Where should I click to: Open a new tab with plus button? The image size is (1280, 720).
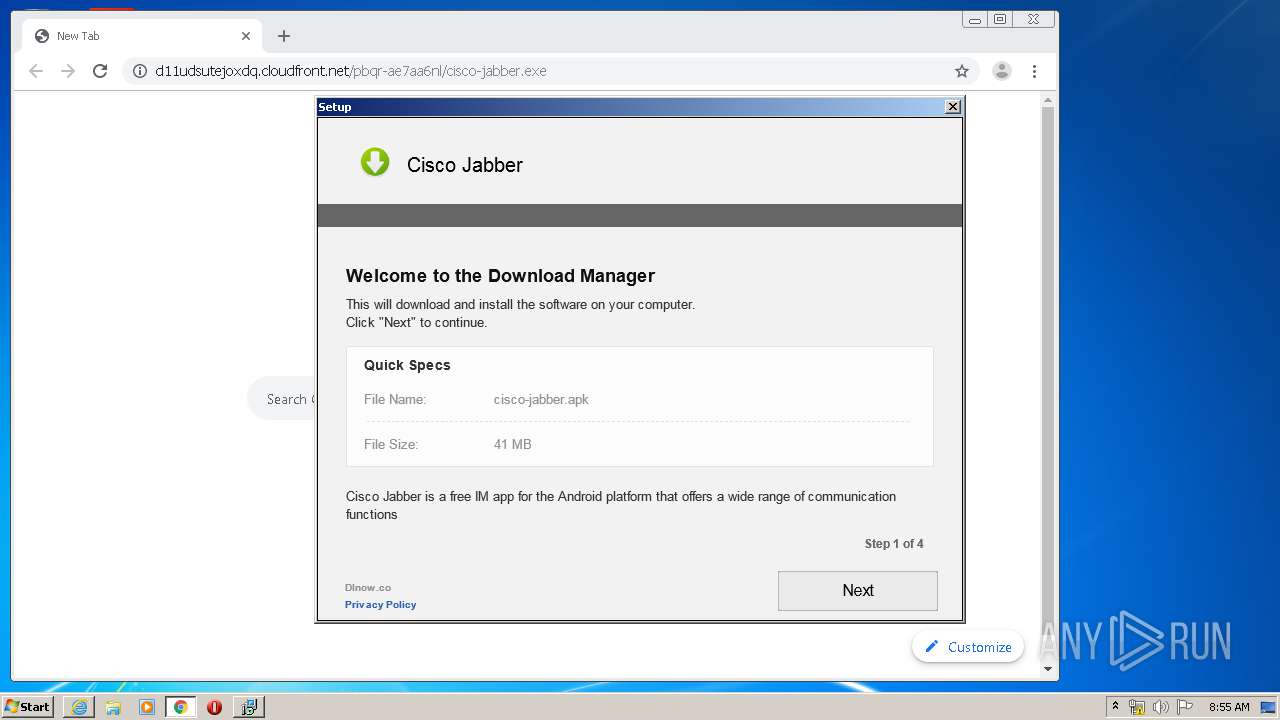[284, 36]
